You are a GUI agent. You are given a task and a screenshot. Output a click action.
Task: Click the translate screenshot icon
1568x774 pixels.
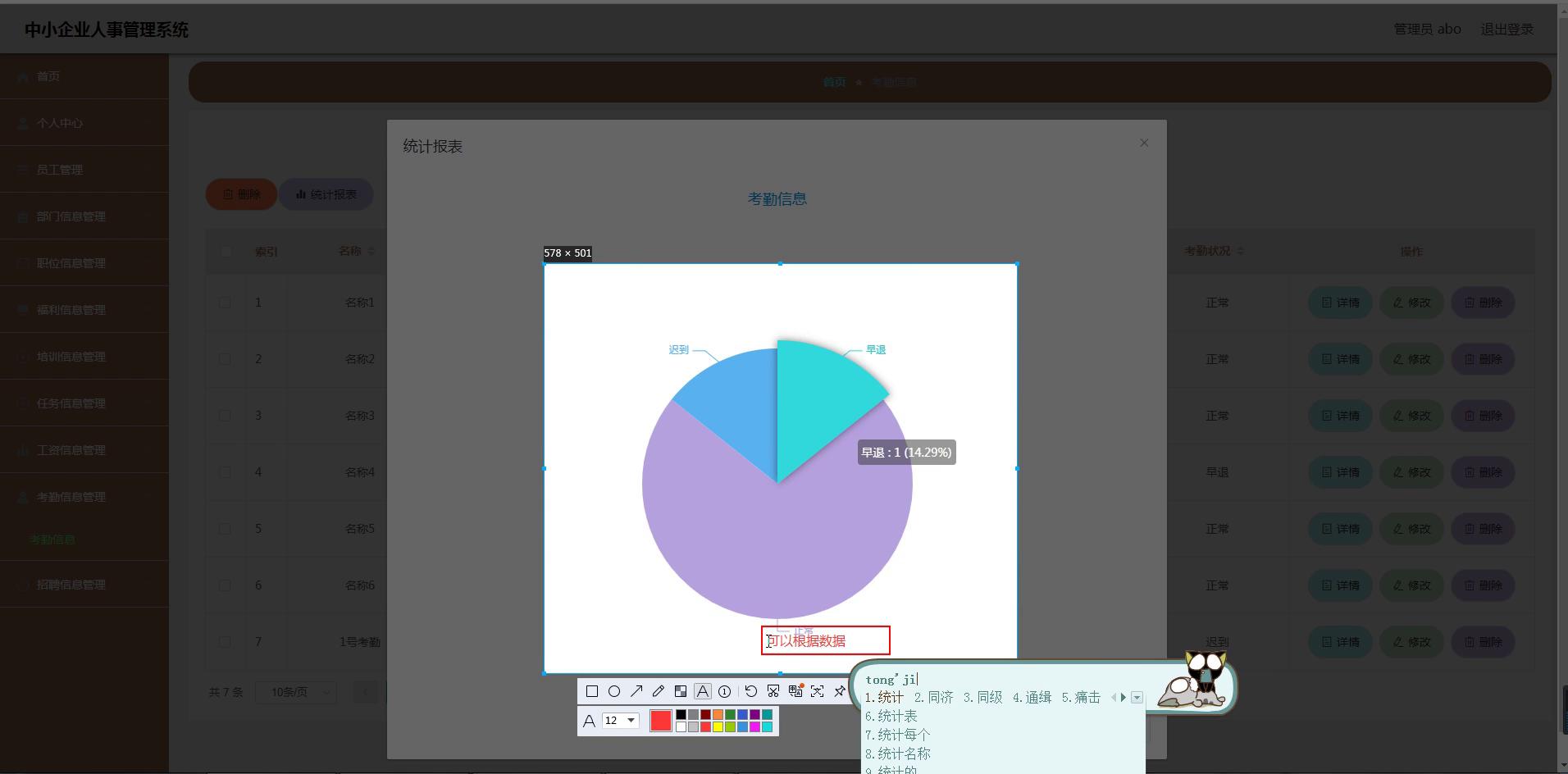(795, 691)
